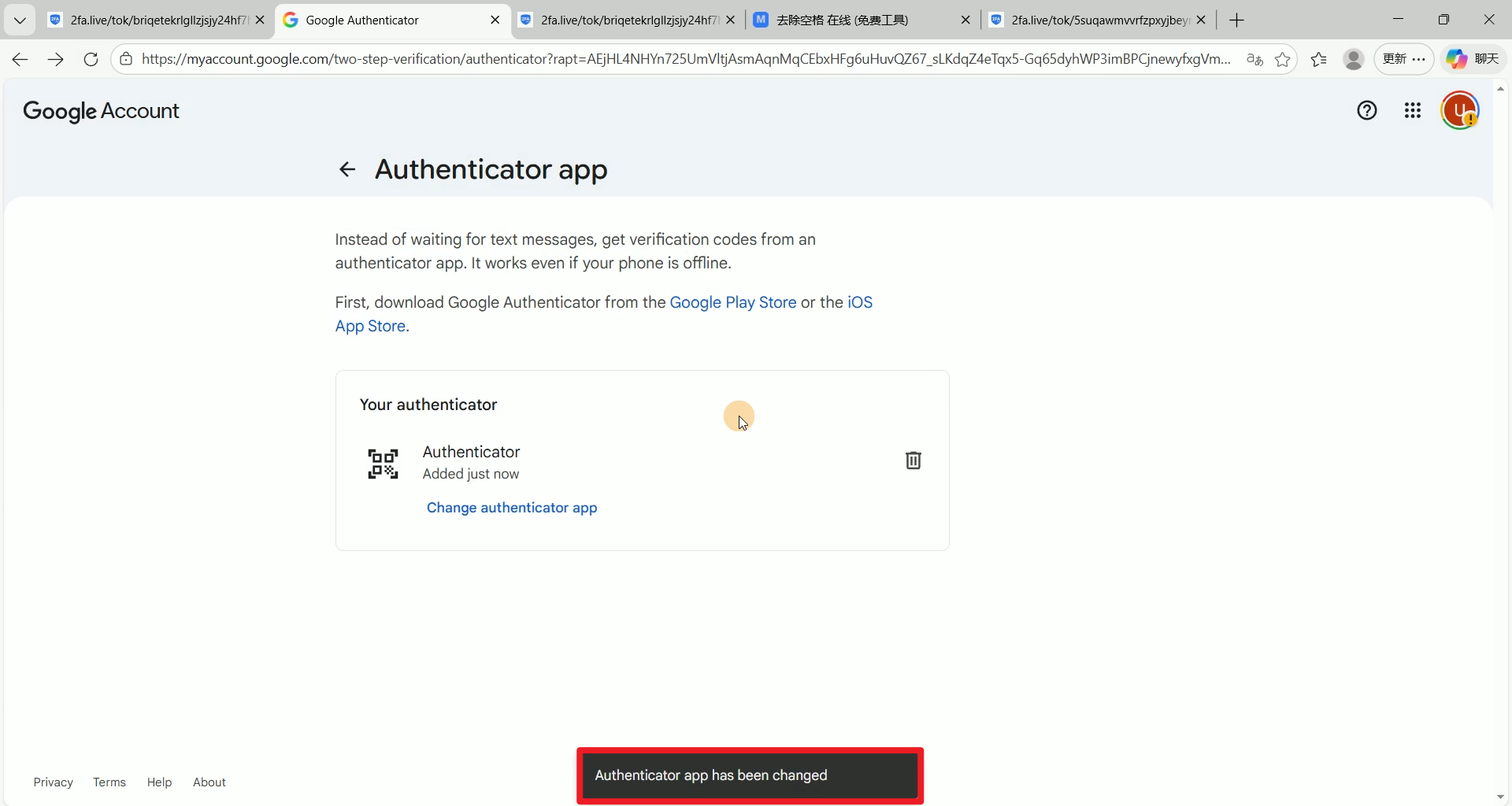
Task: Open a new browser tab
Action: [x=1236, y=20]
